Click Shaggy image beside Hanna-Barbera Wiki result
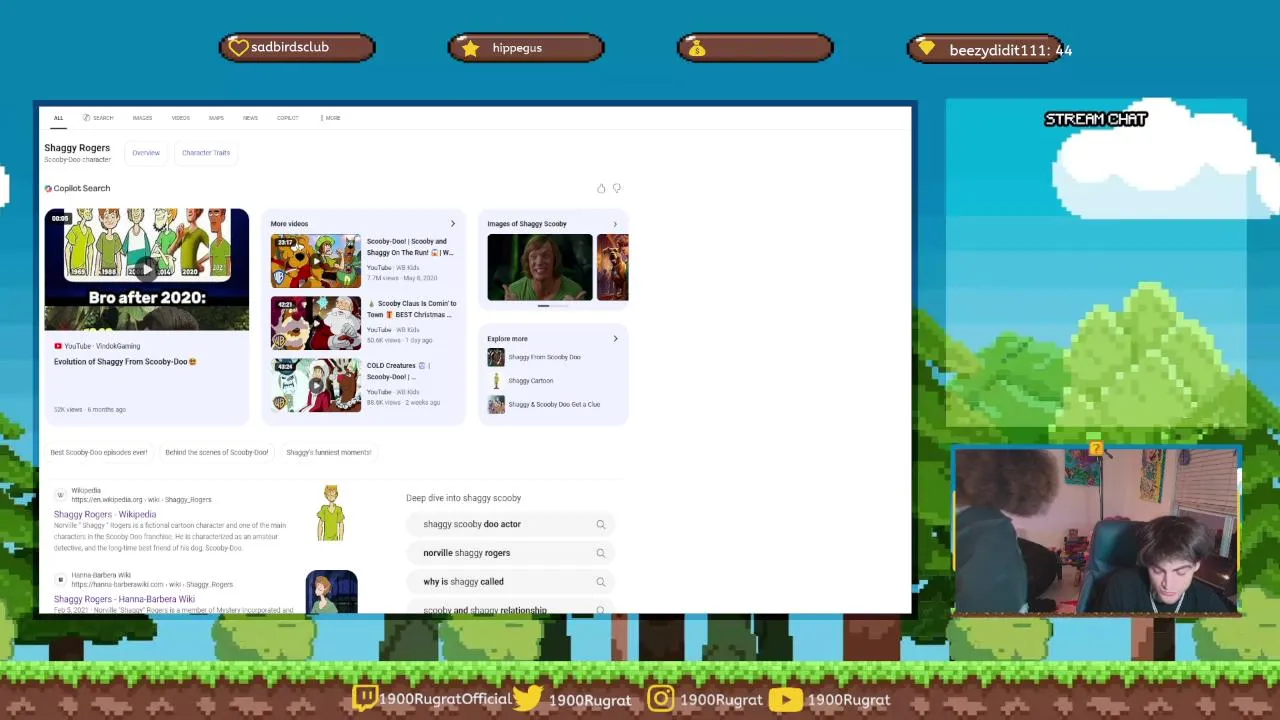This screenshot has height=720, width=1280. [331, 592]
